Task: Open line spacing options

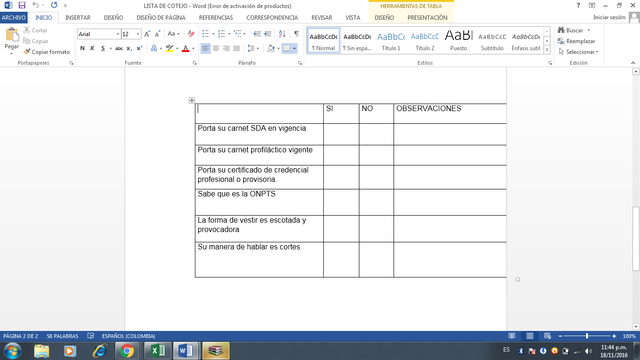Action: coord(253,48)
